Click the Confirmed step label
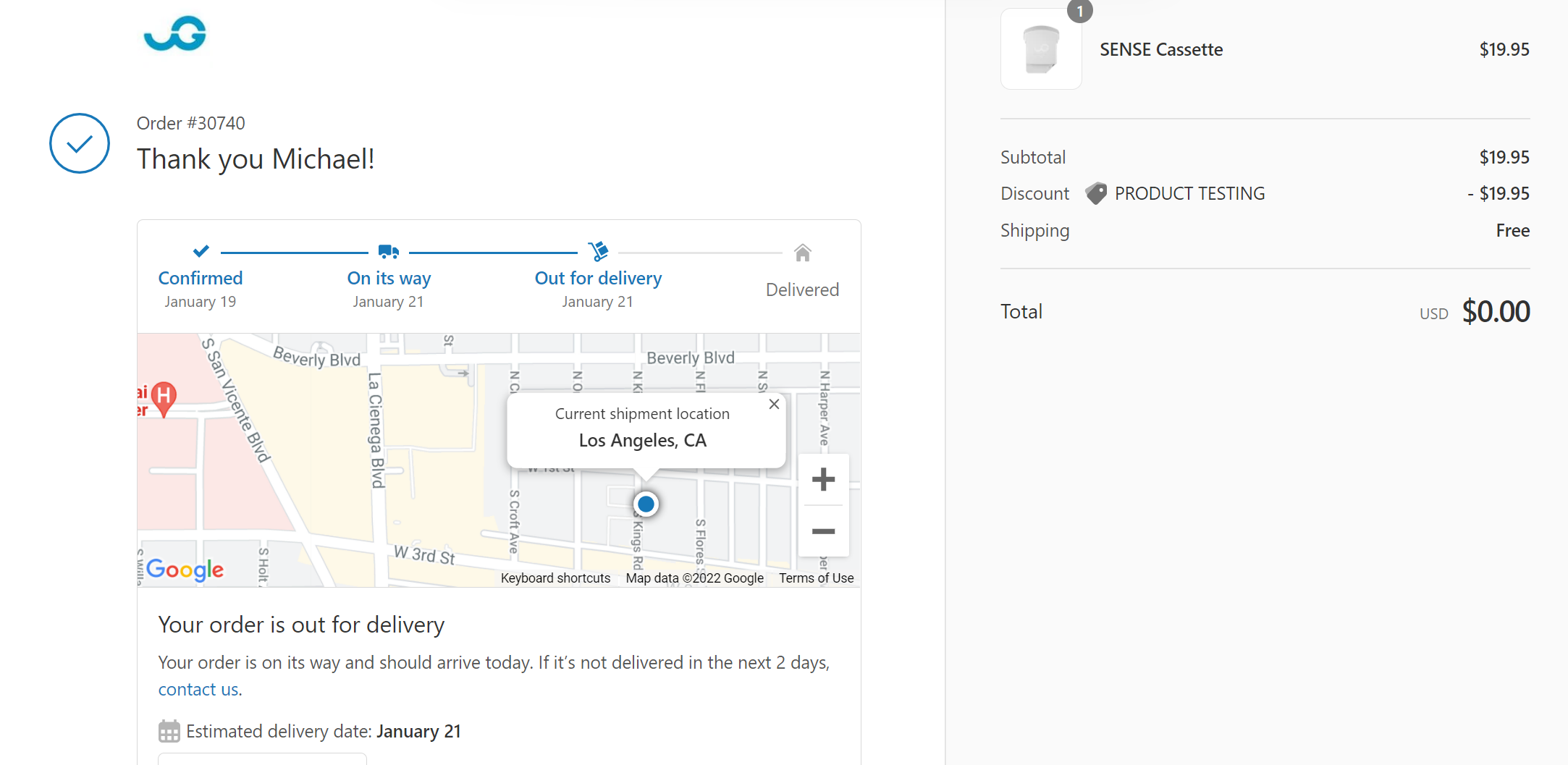This screenshot has height=765, width=1568. pos(201,278)
